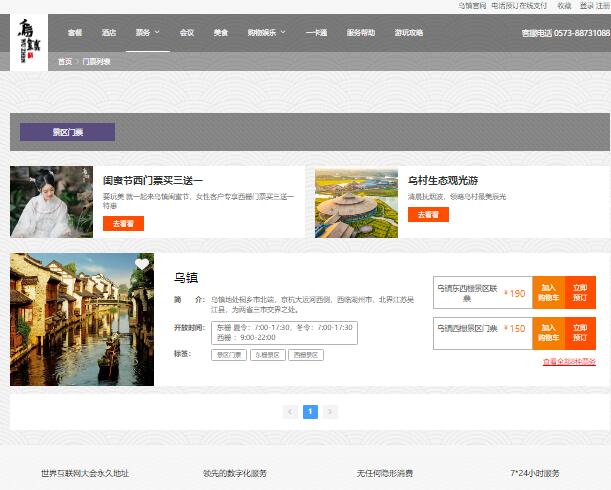Open the 乌镇 canal photo thumbnail
Image resolution: width=611 pixels, height=490 pixels.
tap(82, 319)
